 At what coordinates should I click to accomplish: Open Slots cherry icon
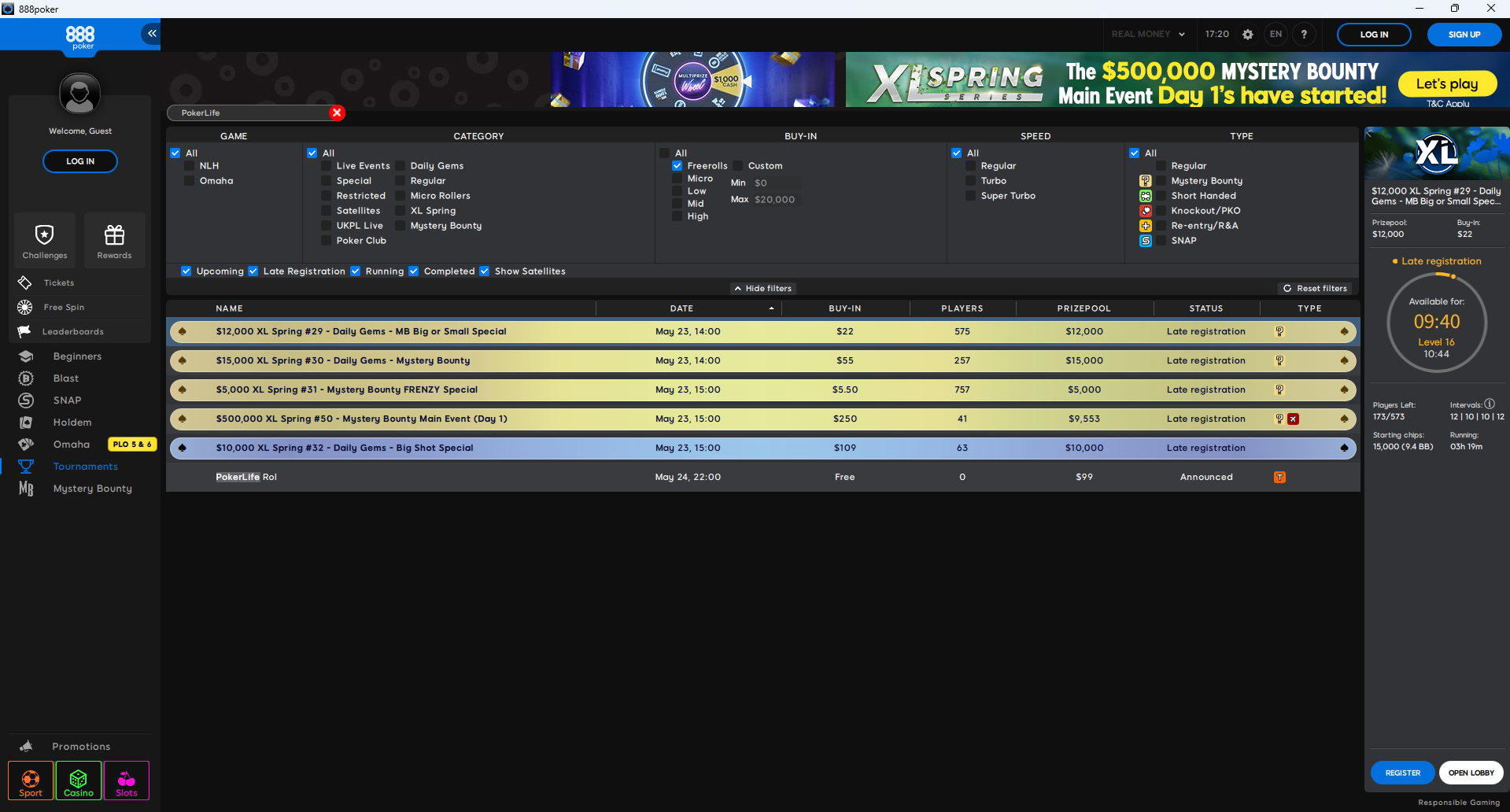tap(127, 781)
